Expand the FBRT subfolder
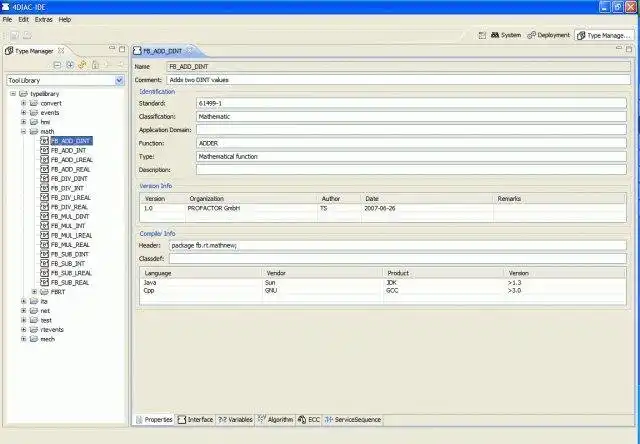The image size is (640, 444). pyautogui.click(x=34, y=292)
